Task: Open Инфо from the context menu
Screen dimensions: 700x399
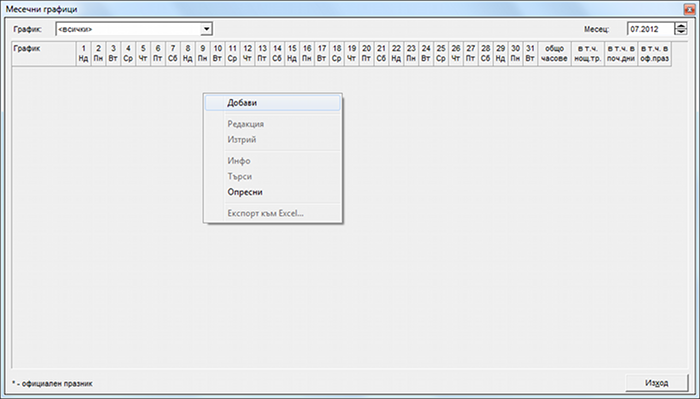Action: (x=272, y=161)
